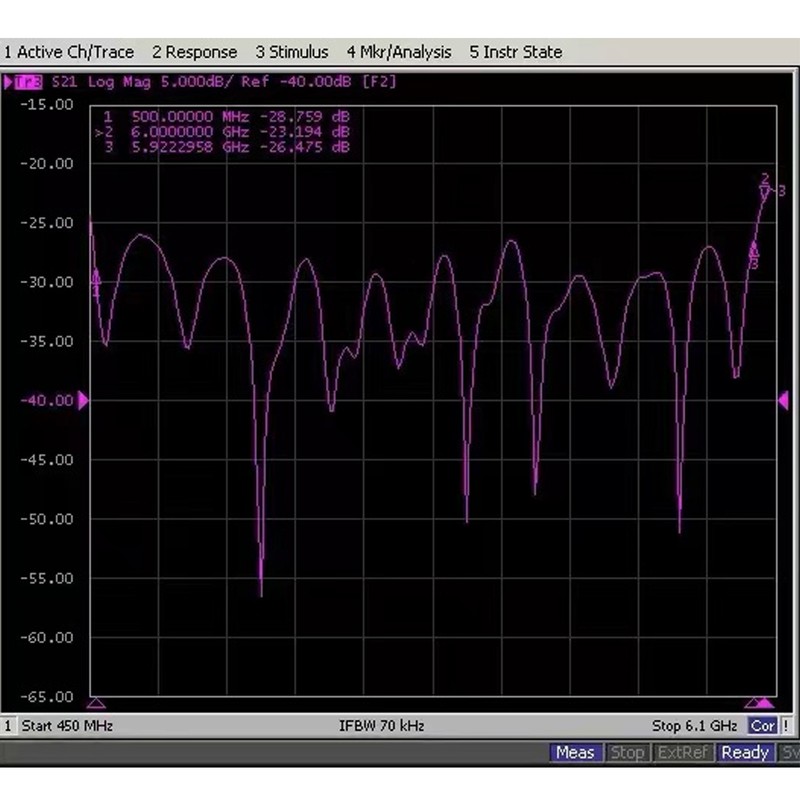Click the channel 1 indicator in status bar
This screenshot has width=800, height=800.
point(8,726)
